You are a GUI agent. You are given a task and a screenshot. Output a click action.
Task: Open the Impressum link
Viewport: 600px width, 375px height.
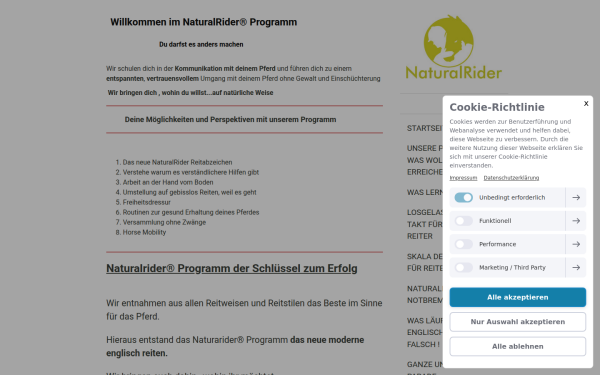(x=463, y=178)
